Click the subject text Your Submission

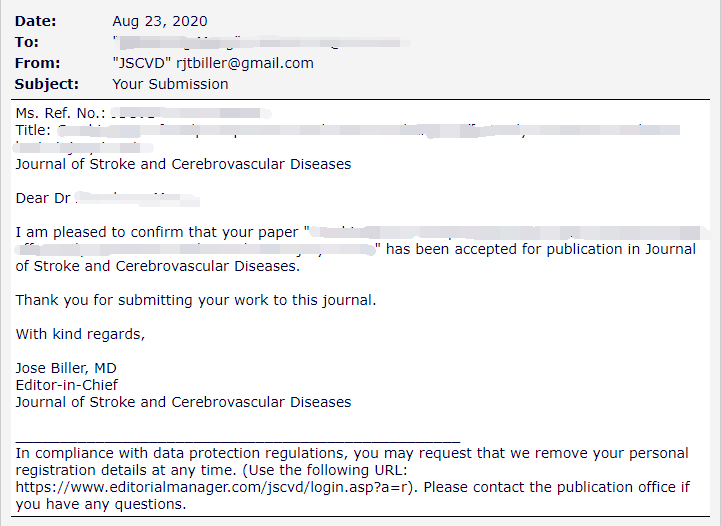171,84
